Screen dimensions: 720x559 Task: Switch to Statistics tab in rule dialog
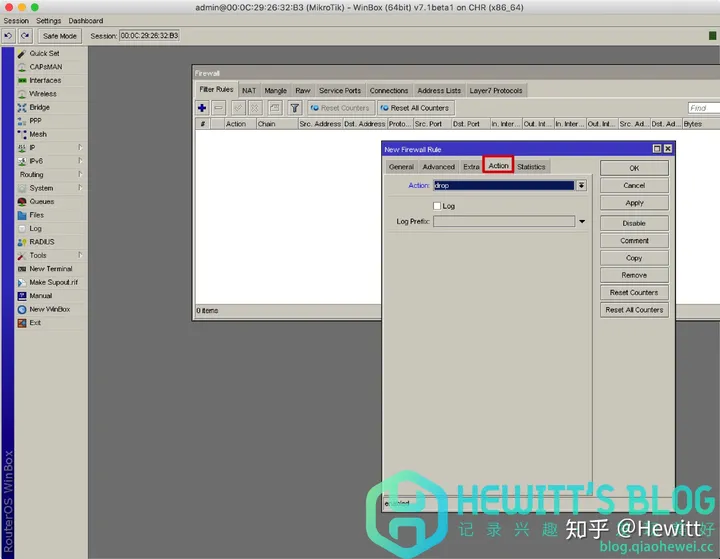point(531,167)
